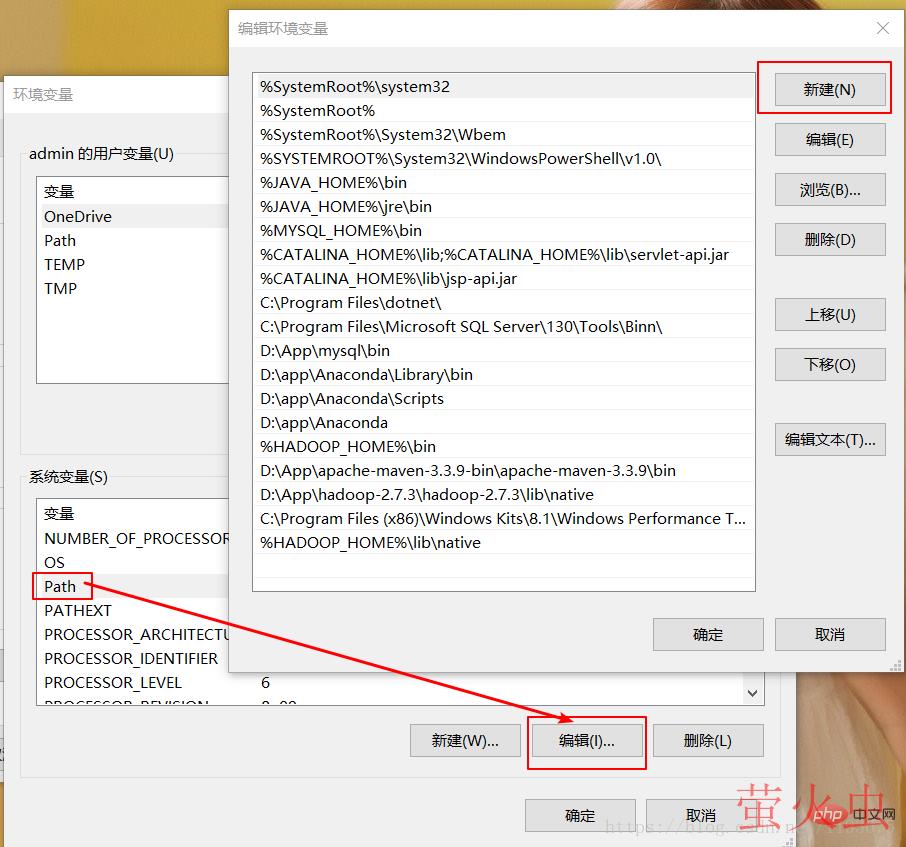Viewport: 906px width, 847px height.
Task: Select NUMBER_OF_PROCESSORS system variable
Action: [x=133, y=538]
